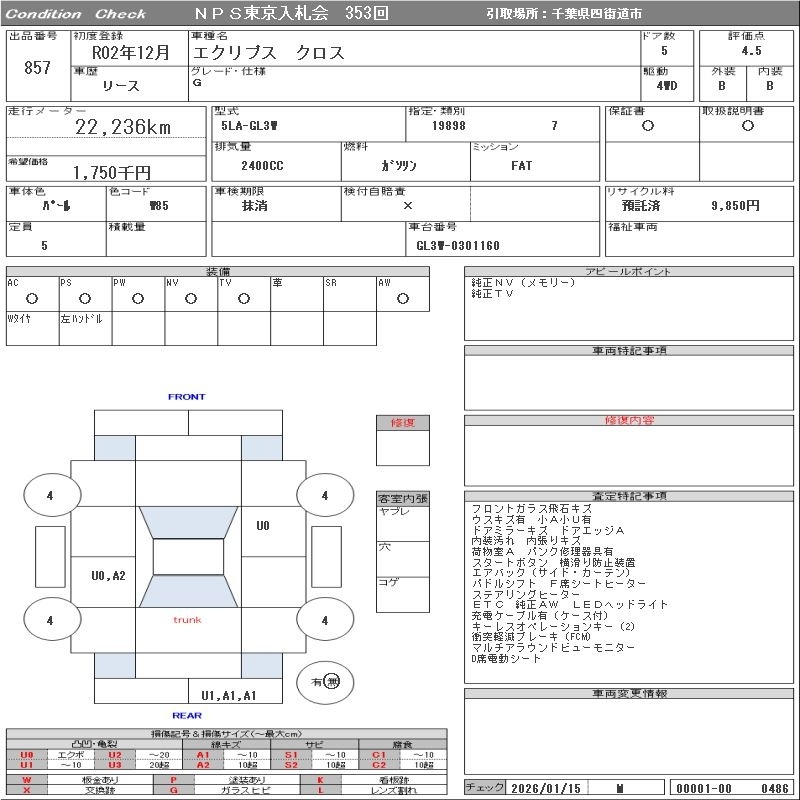The height and width of the screenshot is (800, 800).
Task: Click the standalone "U0" panel on car diagram
Action: click(263, 526)
